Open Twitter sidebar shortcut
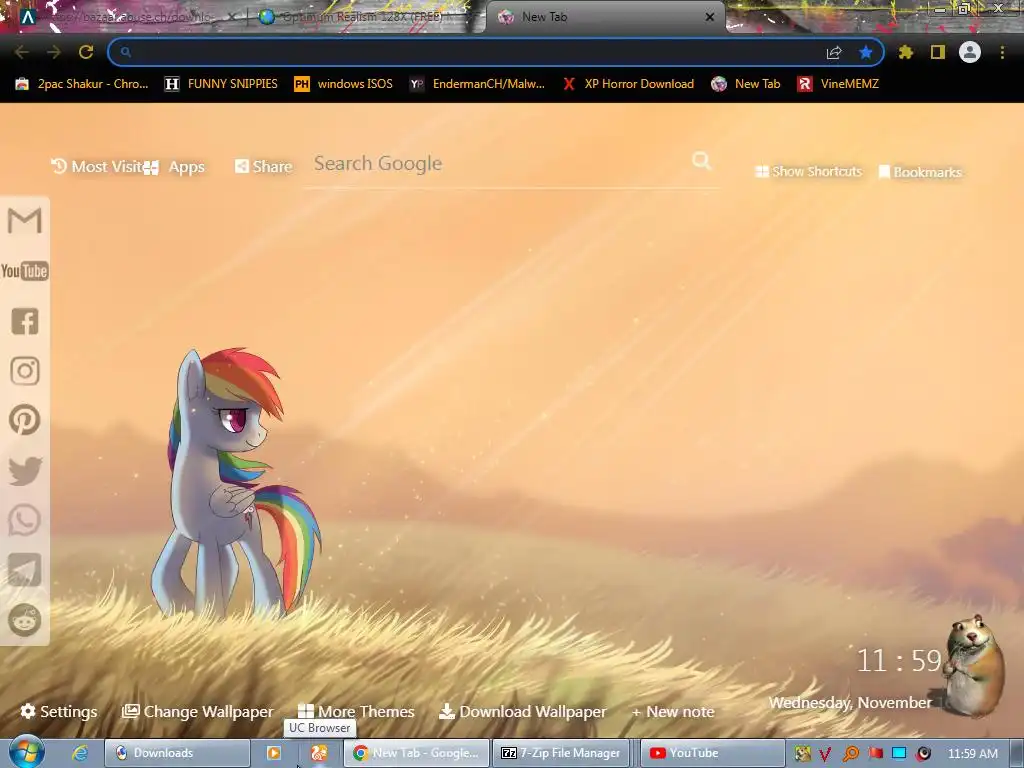 point(25,470)
